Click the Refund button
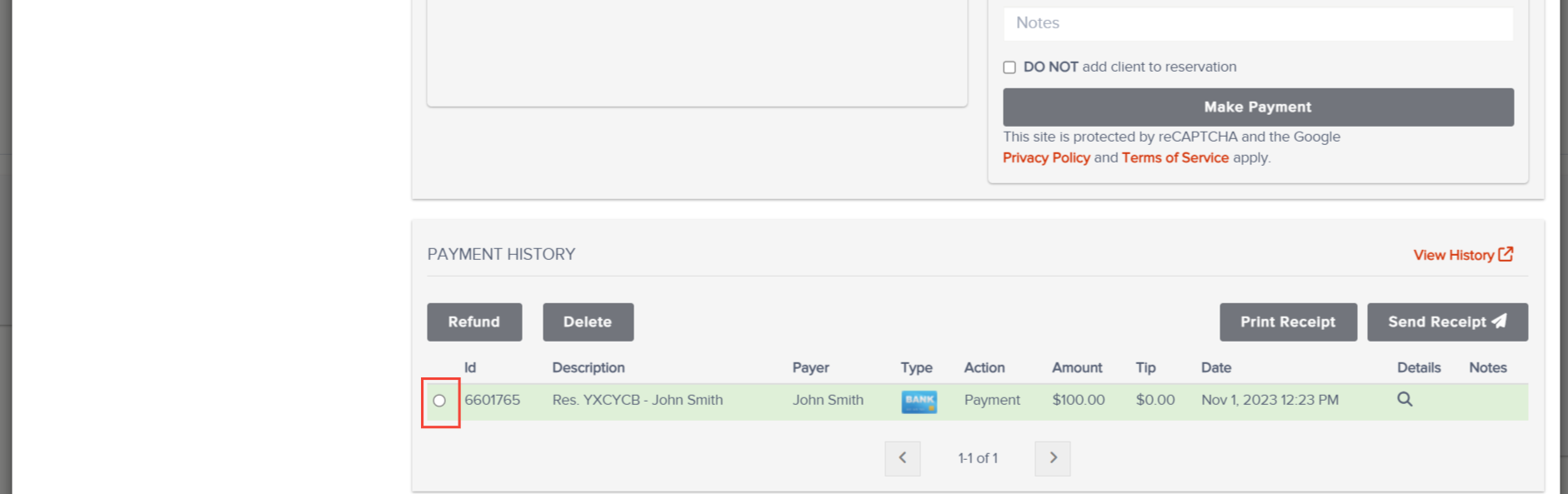The width and height of the screenshot is (1568, 494). (x=474, y=322)
